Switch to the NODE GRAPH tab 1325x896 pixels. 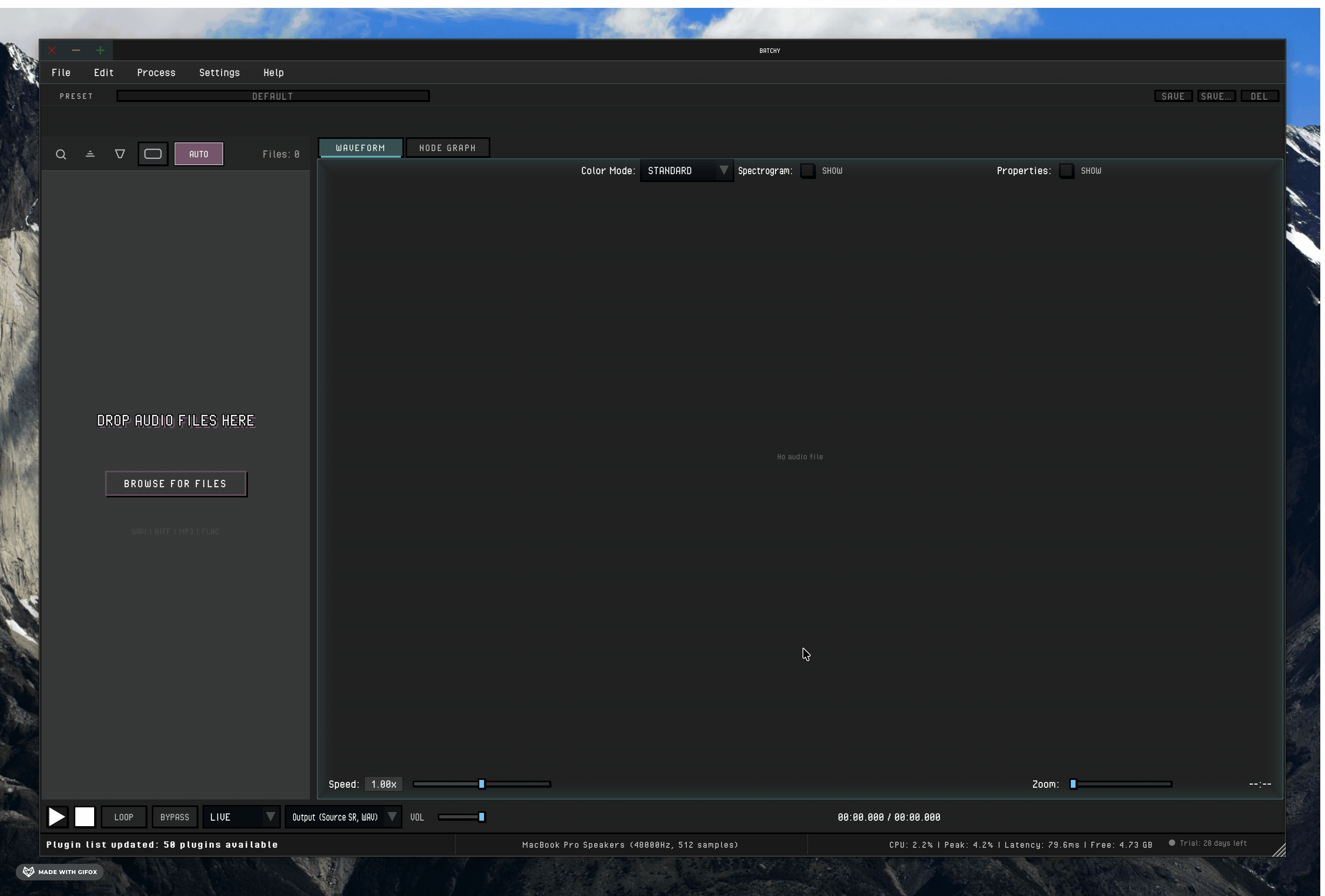pos(448,147)
